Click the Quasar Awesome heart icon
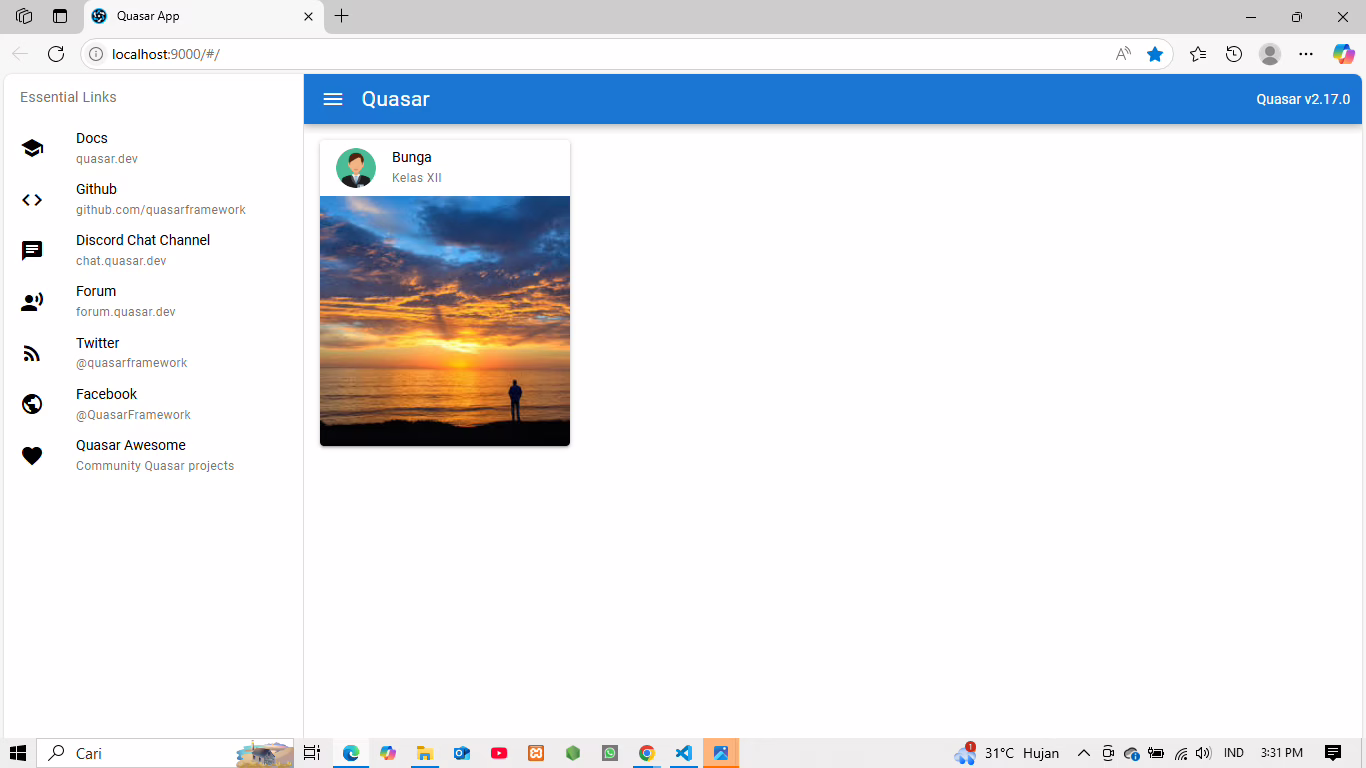The image size is (1366, 768). pyautogui.click(x=32, y=456)
